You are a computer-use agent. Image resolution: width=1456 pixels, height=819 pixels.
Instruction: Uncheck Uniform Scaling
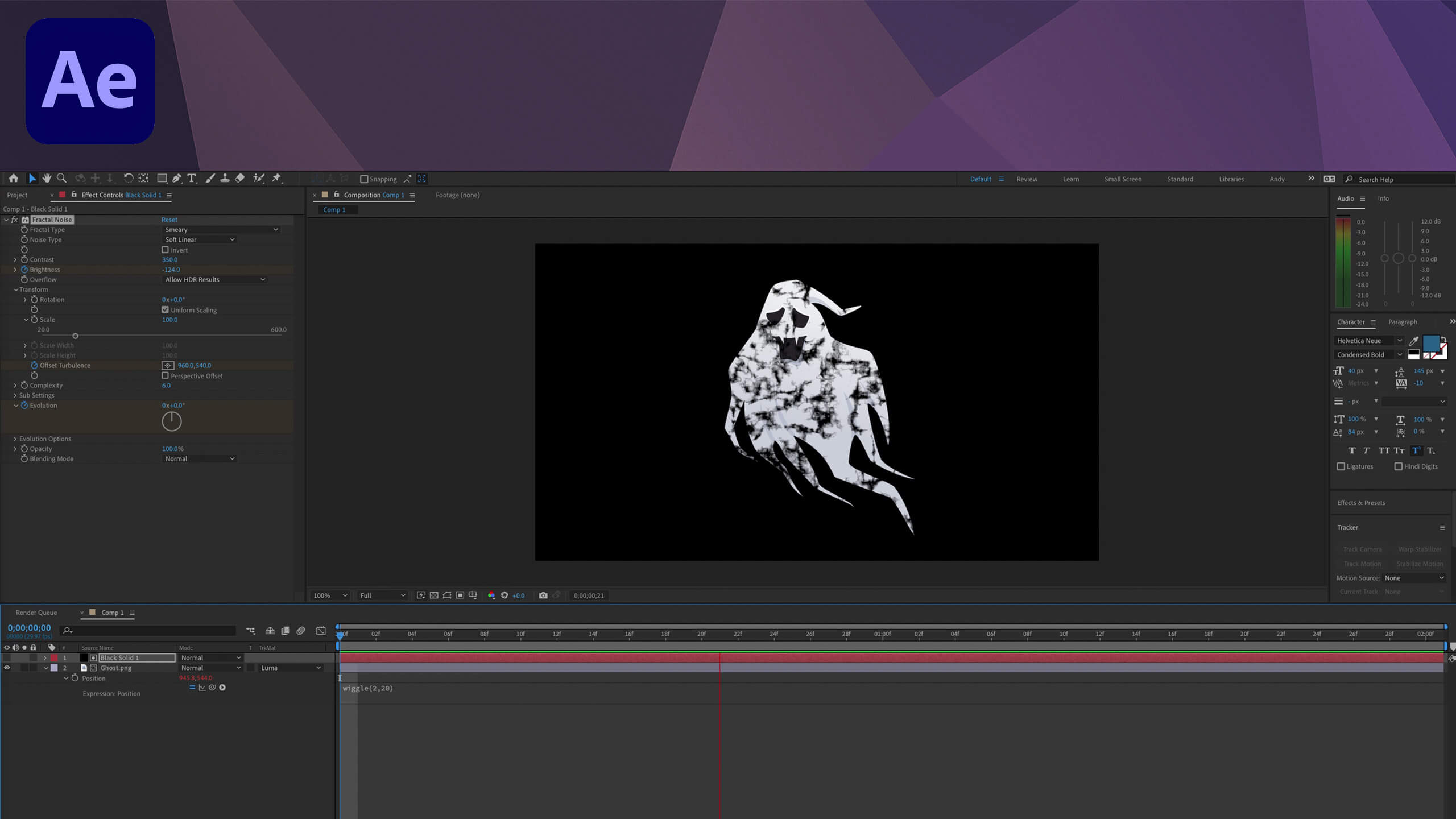coord(166,310)
